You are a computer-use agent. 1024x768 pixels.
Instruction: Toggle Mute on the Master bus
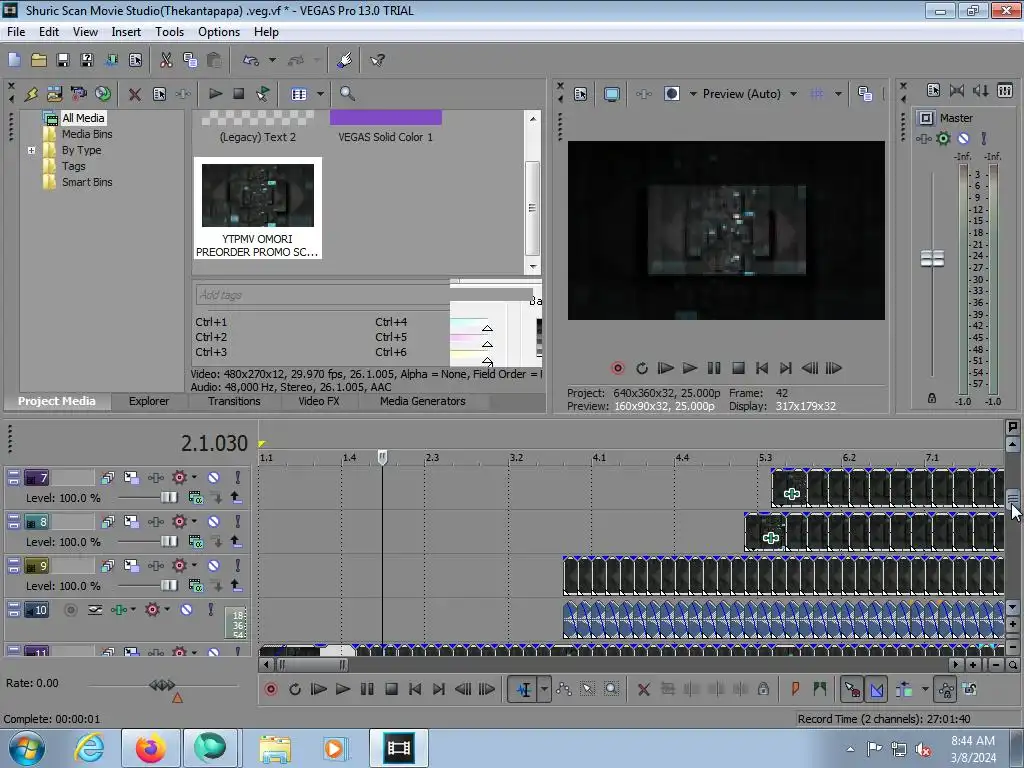tap(963, 138)
